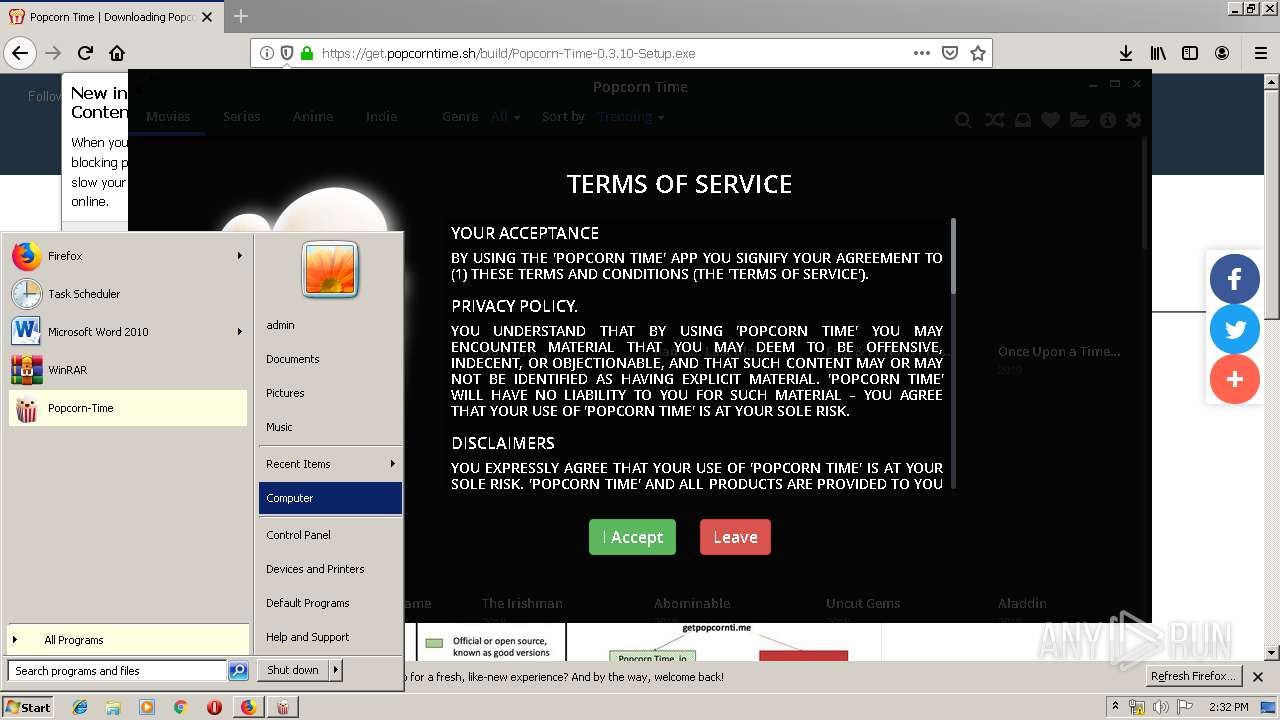Image resolution: width=1280 pixels, height=720 pixels.
Task: Switch to the Indie tab
Action: [381, 117]
